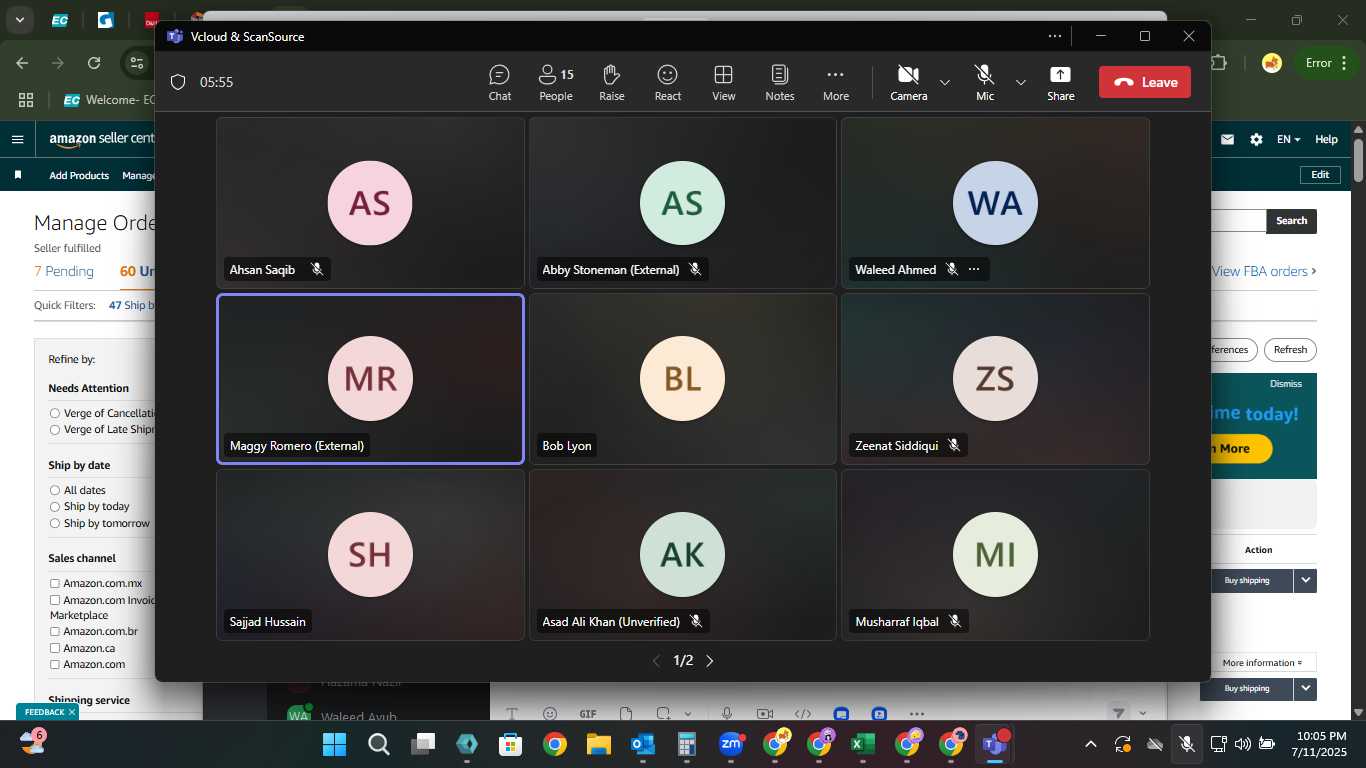This screenshot has width=1366, height=768.
Task: Raise your hand in the meeting
Action: click(612, 82)
